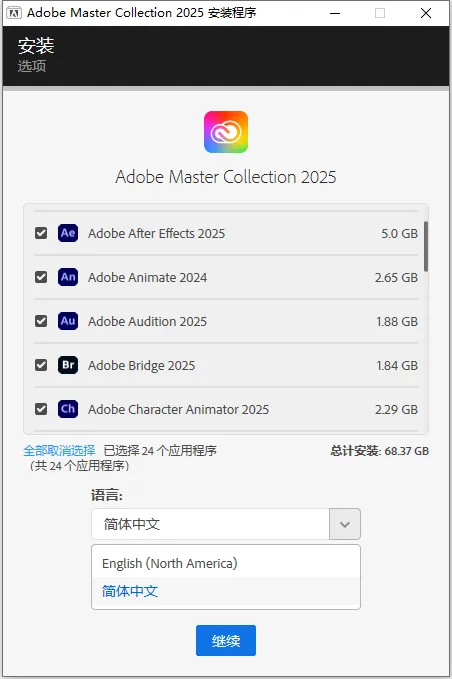Click the Character Animator Ch icon
Viewport: 452px width, 679px height.
point(68,409)
